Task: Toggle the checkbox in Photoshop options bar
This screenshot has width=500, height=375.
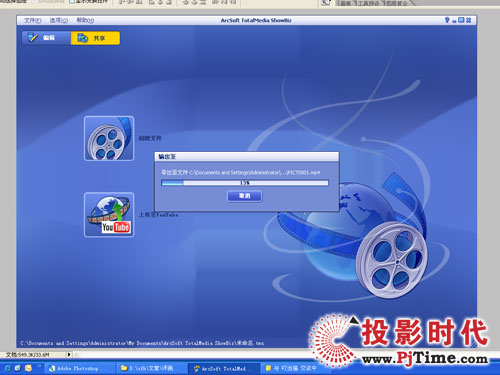Action: [71, 2]
